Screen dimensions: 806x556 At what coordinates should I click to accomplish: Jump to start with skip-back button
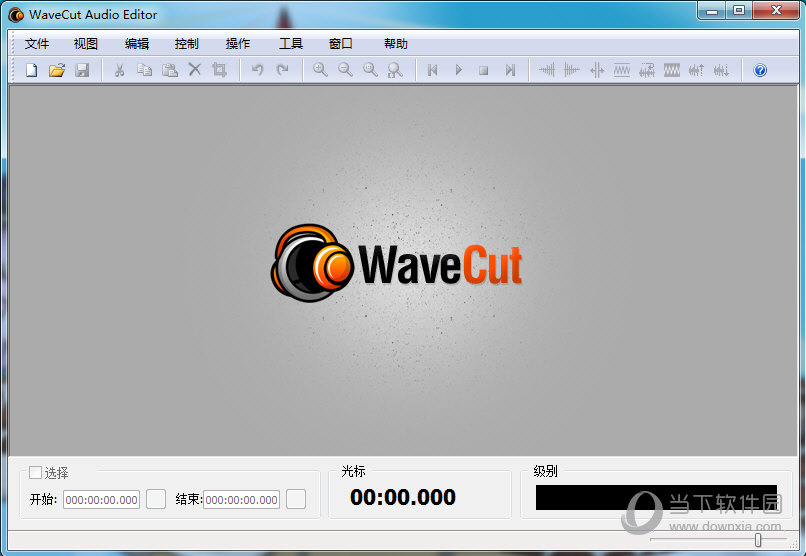point(433,70)
